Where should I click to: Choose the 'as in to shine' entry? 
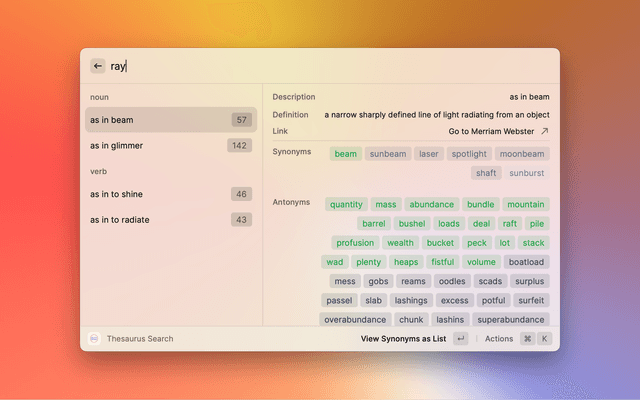click(169, 194)
